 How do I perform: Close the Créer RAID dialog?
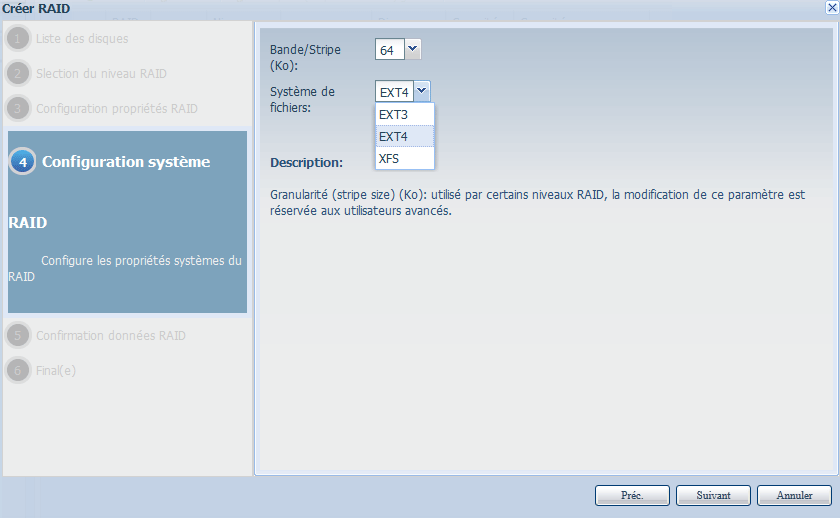coord(832,7)
